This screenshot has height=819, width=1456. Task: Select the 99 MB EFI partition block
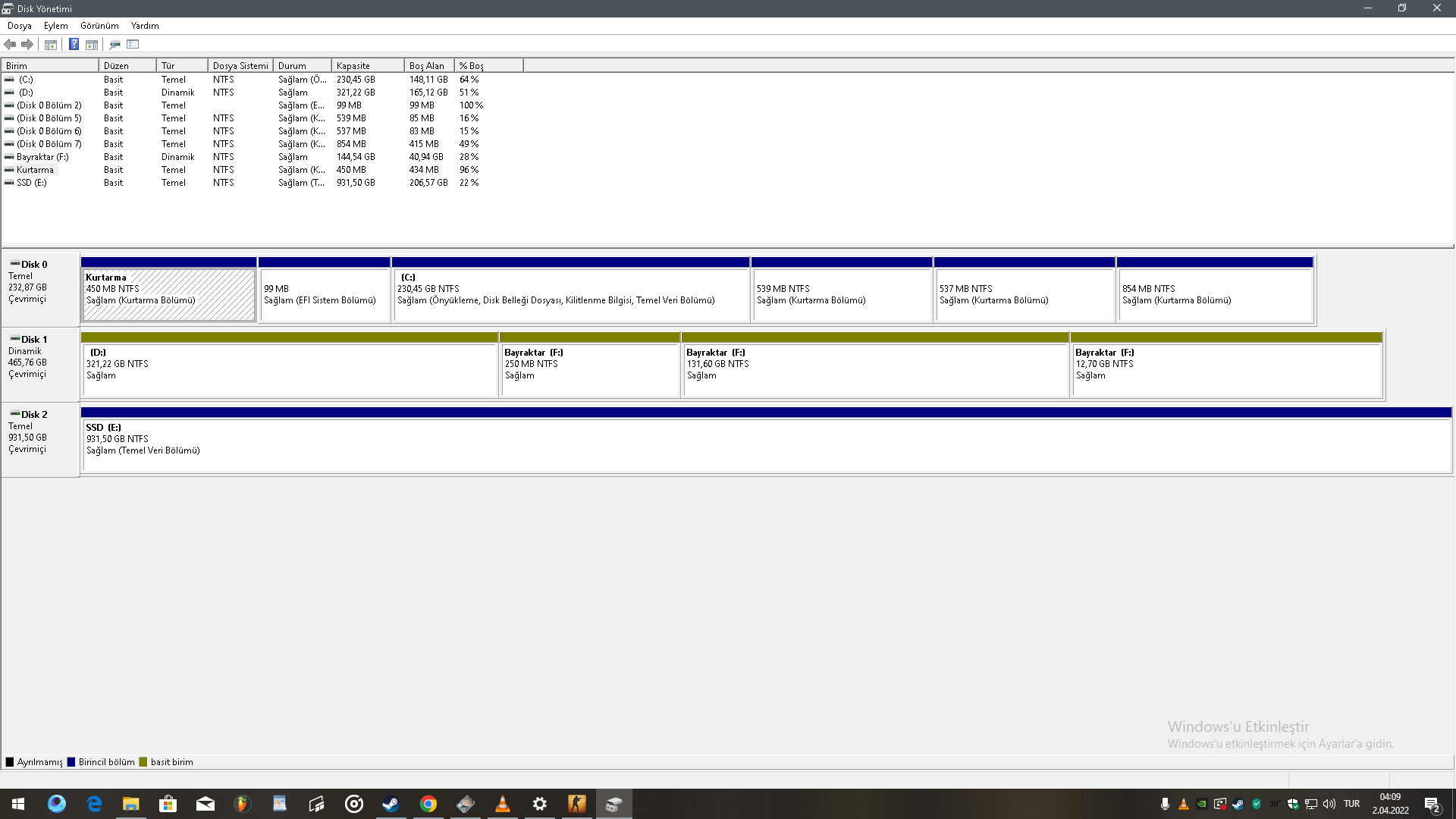pyautogui.click(x=324, y=295)
